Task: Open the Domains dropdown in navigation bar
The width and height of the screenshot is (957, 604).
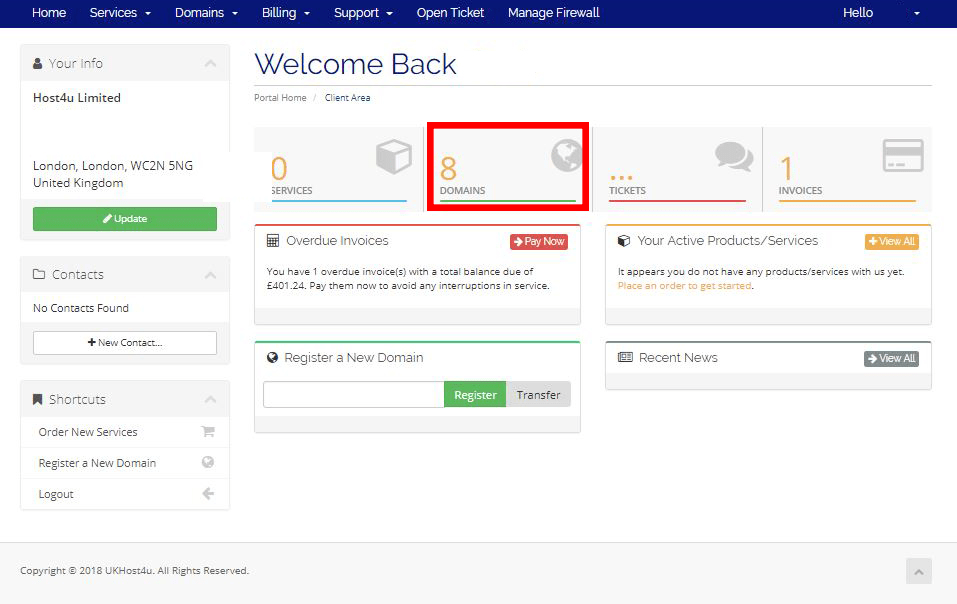Action: (x=206, y=13)
